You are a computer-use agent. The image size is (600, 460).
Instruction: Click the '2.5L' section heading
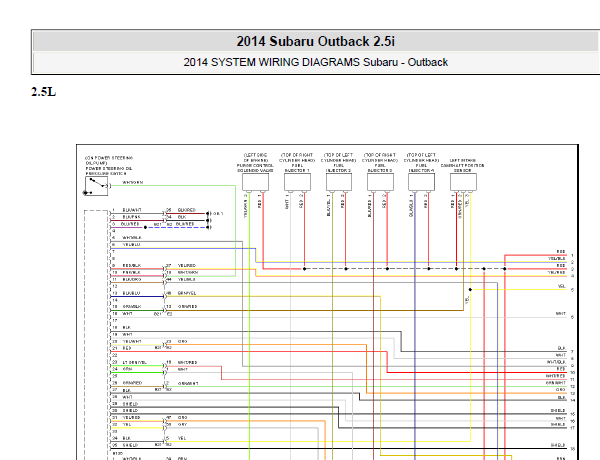(44, 92)
